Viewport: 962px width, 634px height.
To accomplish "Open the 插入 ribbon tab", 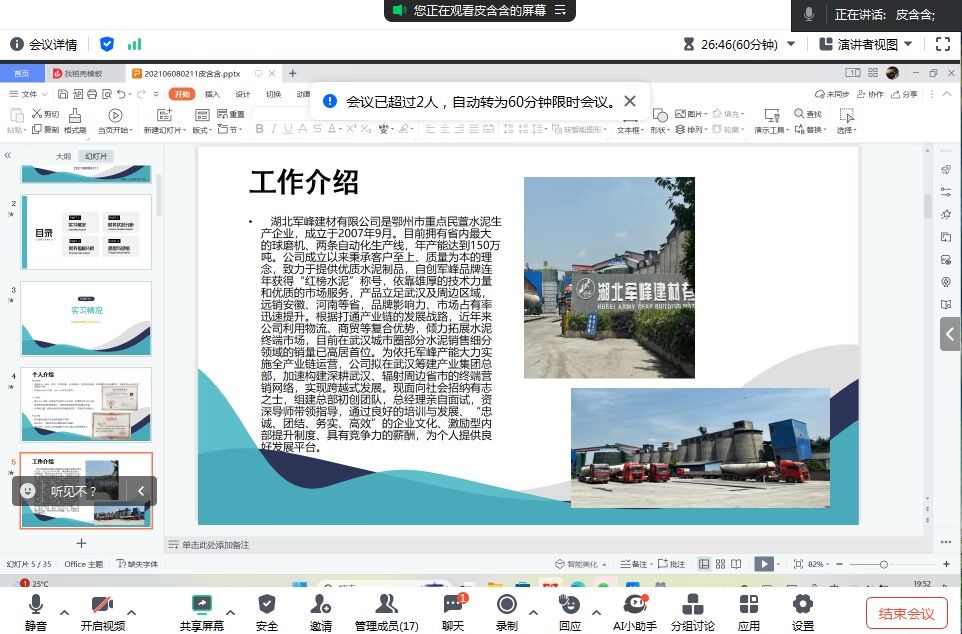I will coord(212,94).
